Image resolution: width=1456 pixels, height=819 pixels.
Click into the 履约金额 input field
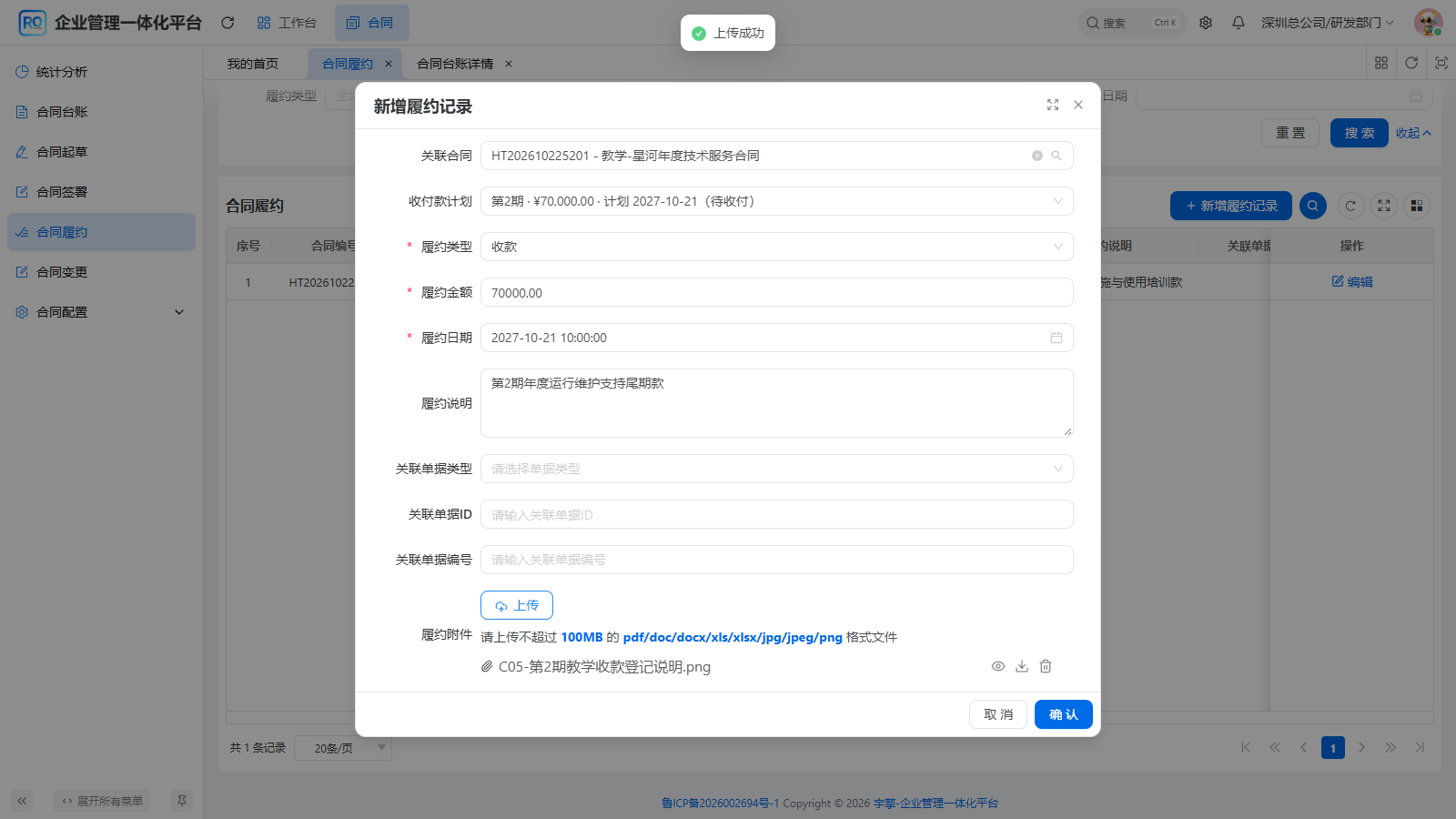[776, 292]
